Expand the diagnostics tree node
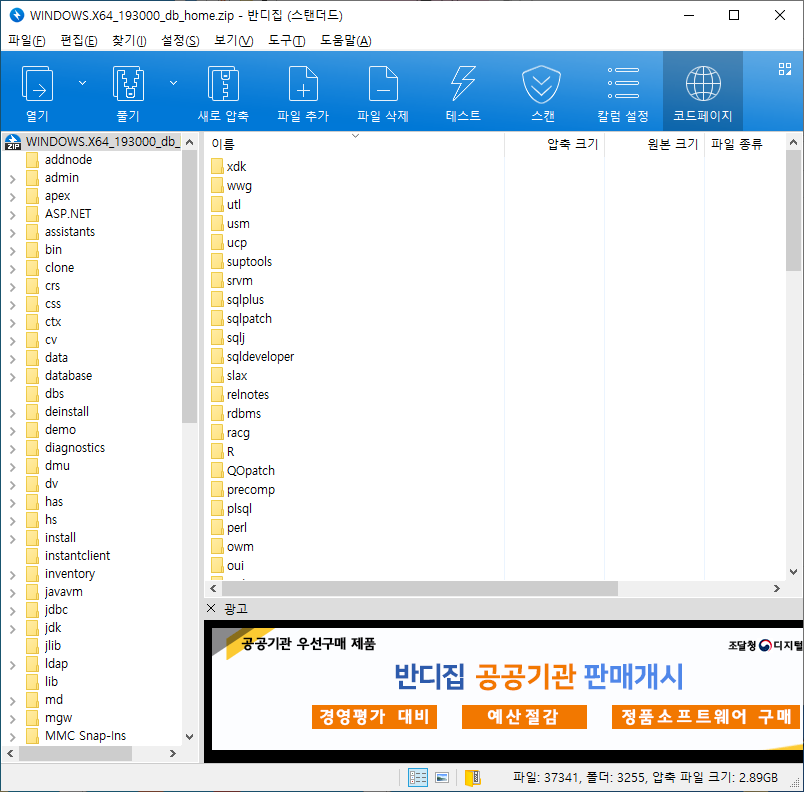The height and width of the screenshot is (792, 804). click(13, 449)
